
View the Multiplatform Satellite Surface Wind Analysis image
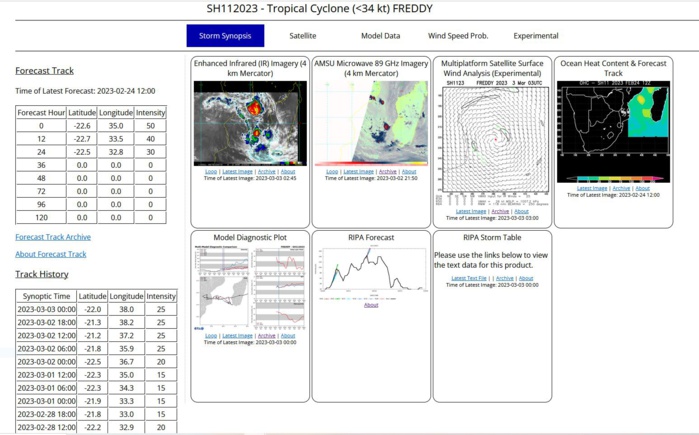pos(492,138)
